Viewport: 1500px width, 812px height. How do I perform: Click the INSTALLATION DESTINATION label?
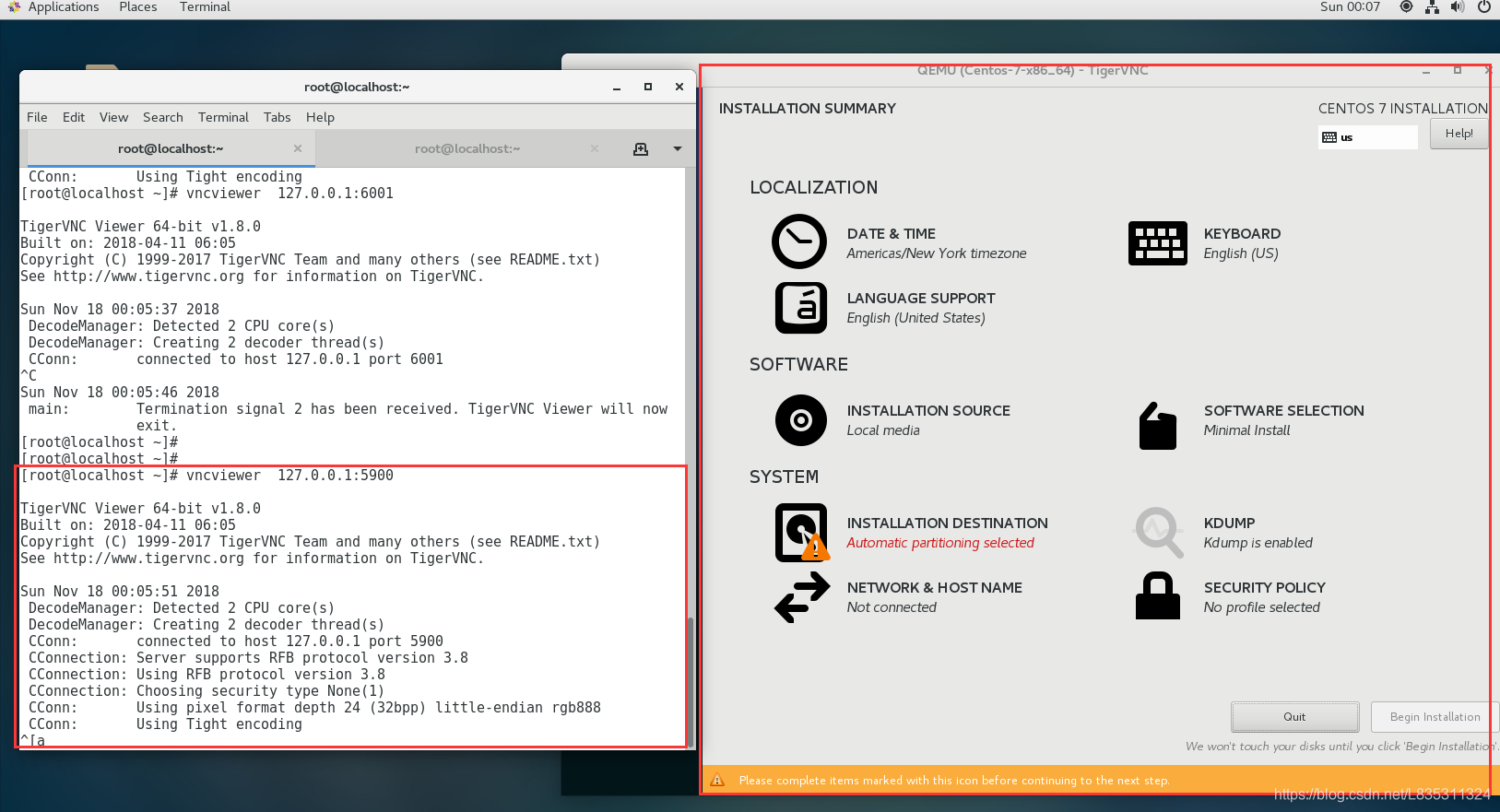[947, 524]
